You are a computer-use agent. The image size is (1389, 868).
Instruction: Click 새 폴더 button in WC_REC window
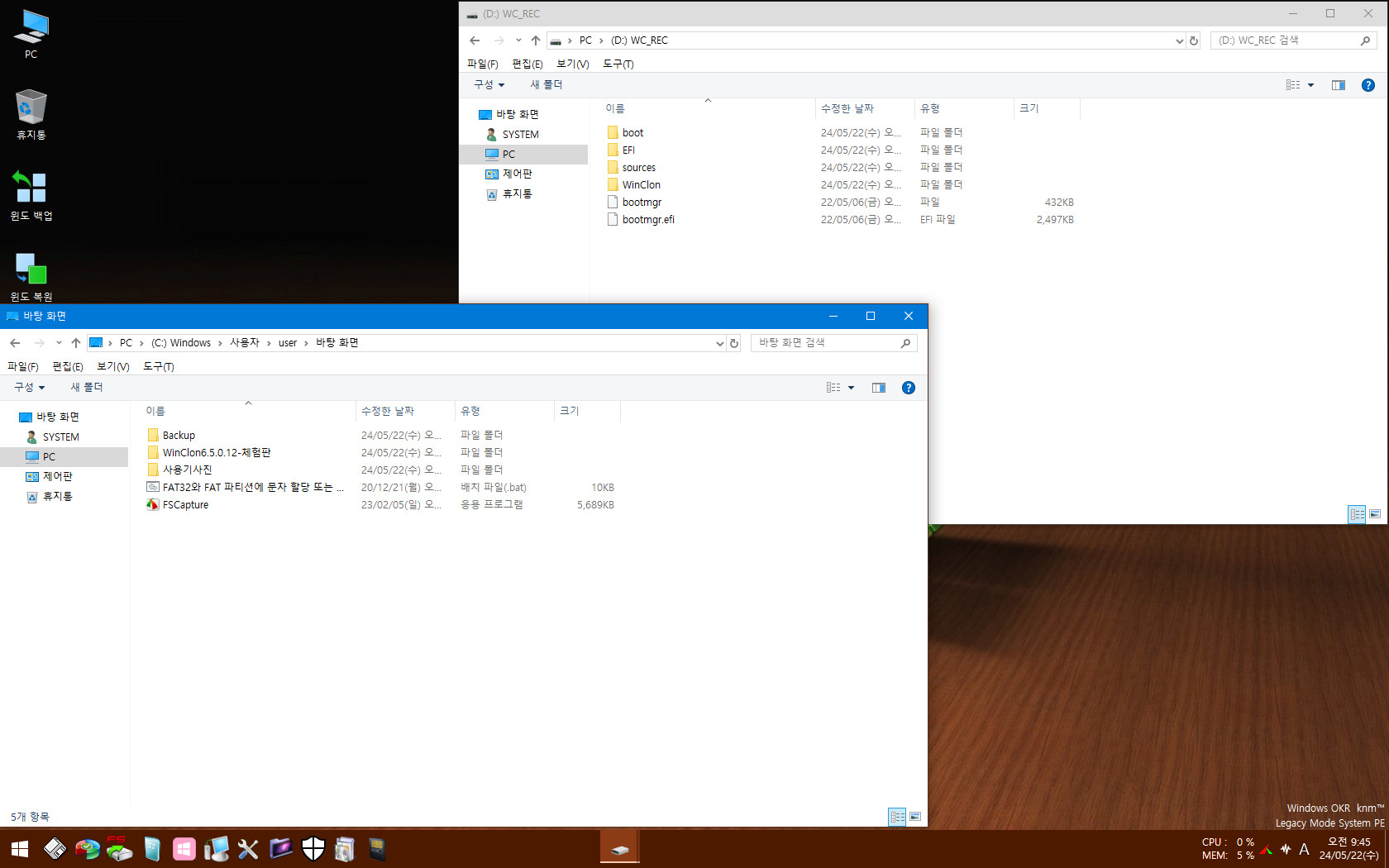pyautogui.click(x=546, y=85)
